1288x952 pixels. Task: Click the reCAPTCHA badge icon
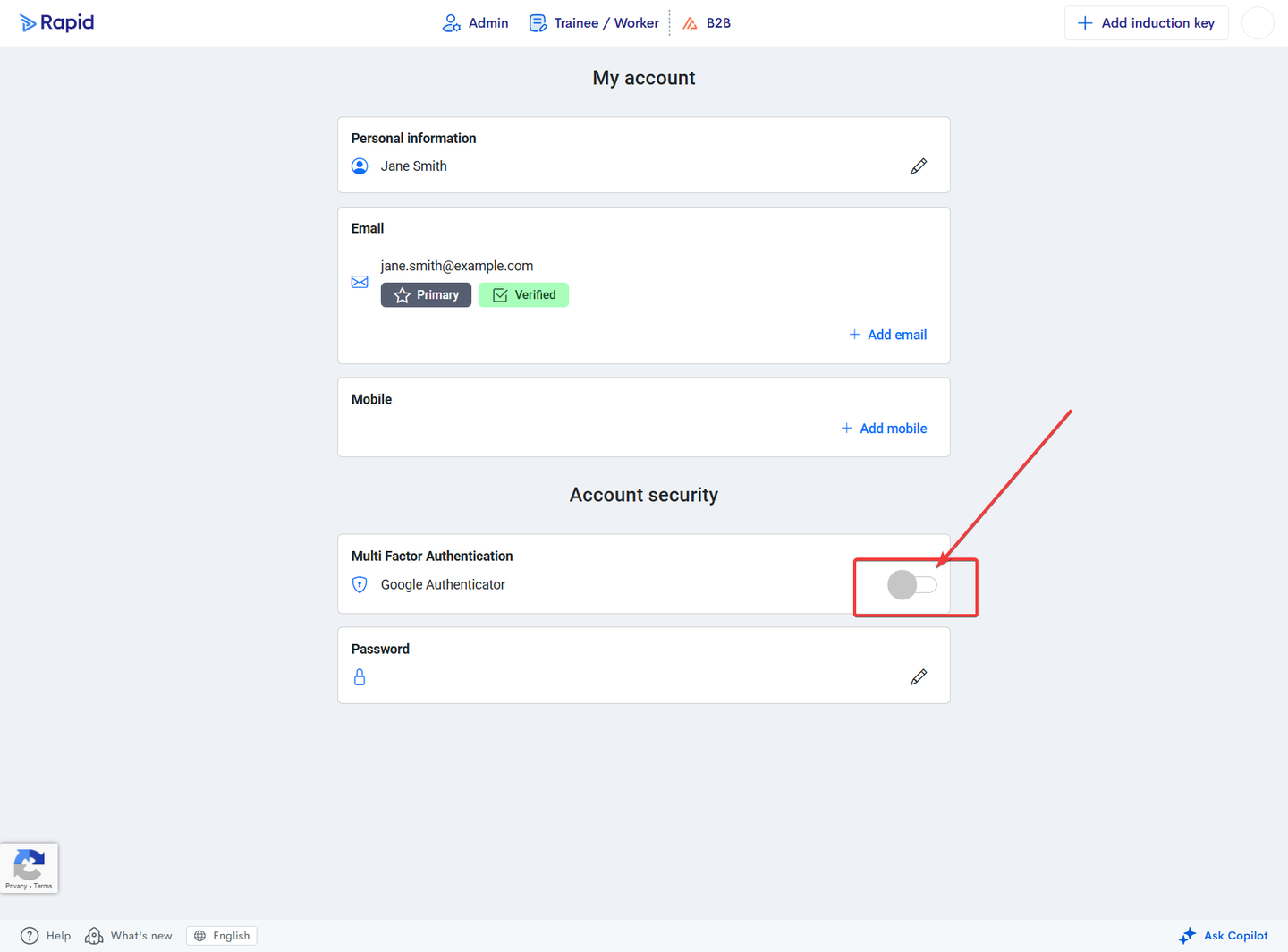[30, 866]
